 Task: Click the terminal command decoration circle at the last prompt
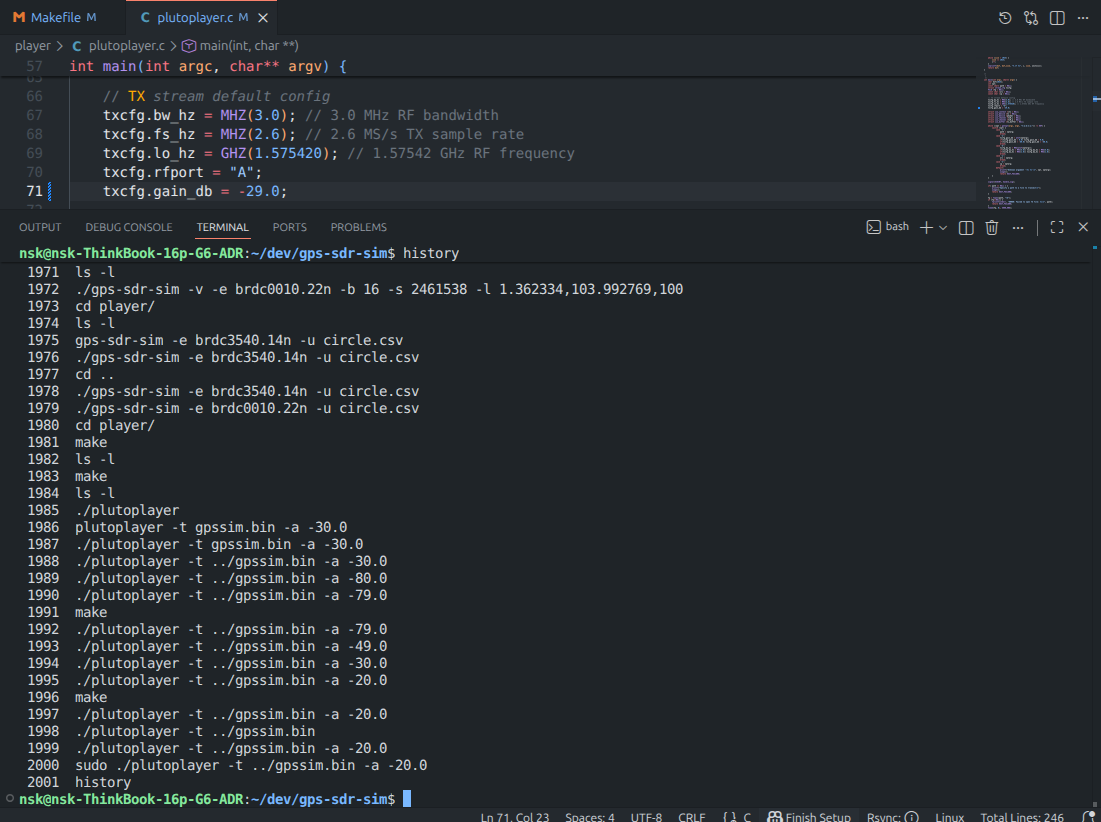pos(9,798)
